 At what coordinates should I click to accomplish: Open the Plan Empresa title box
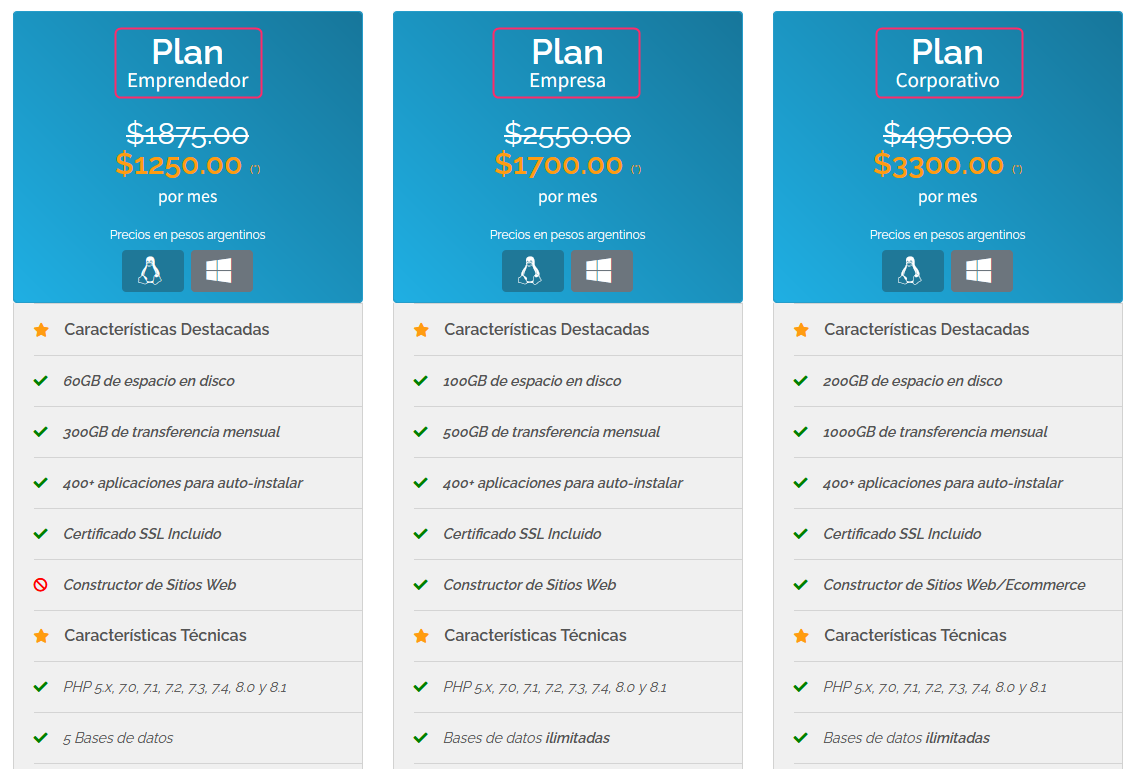(567, 63)
